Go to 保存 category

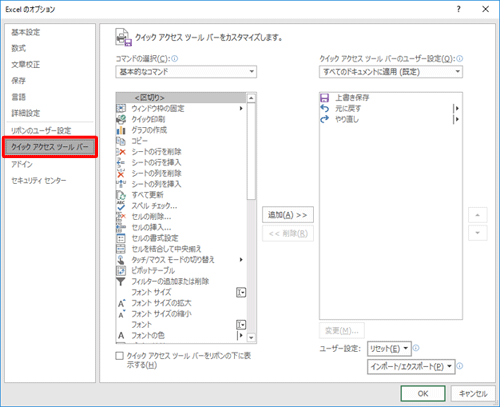19,81
